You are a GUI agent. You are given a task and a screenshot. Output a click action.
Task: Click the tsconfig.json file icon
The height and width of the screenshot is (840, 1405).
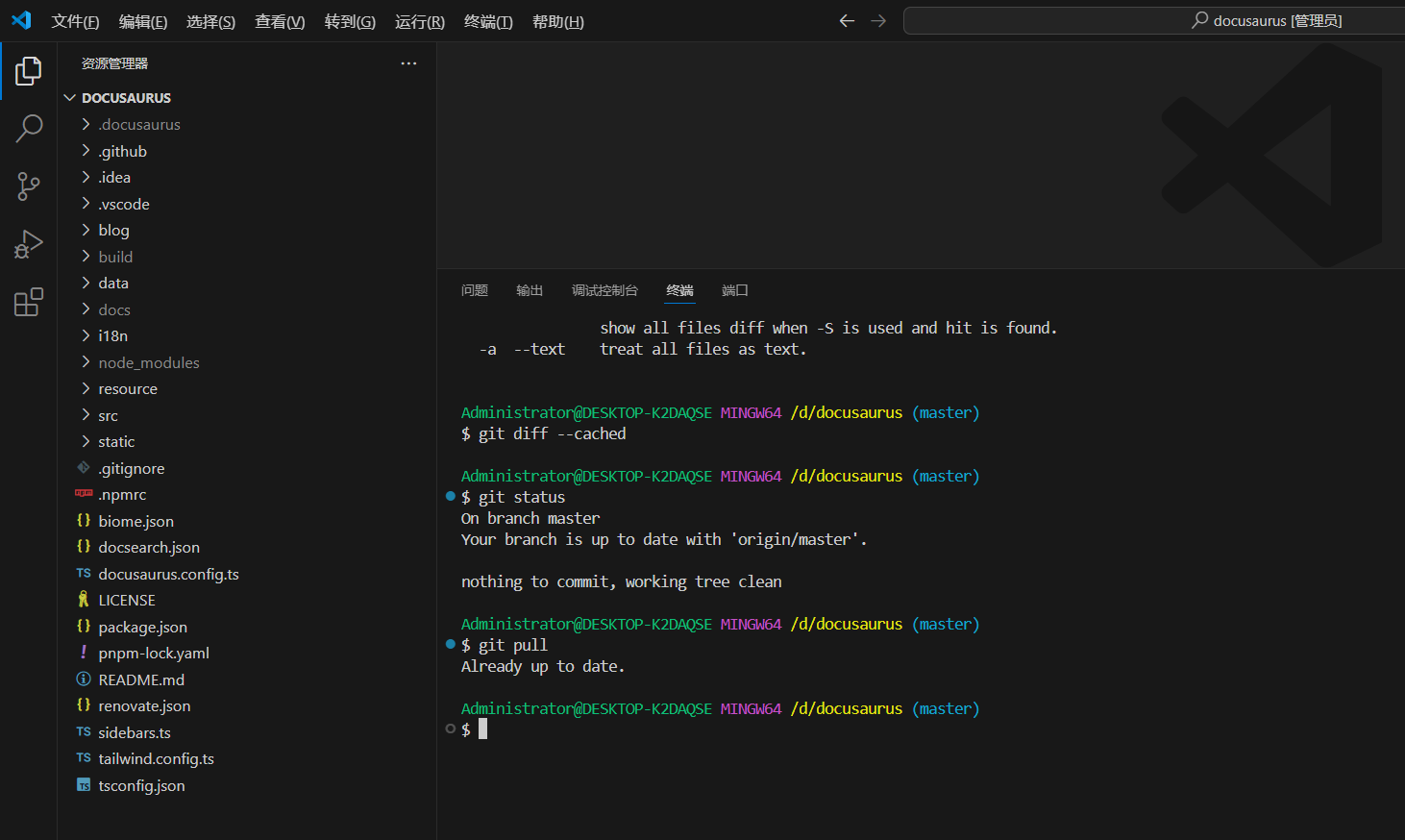click(x=84, y=785)
